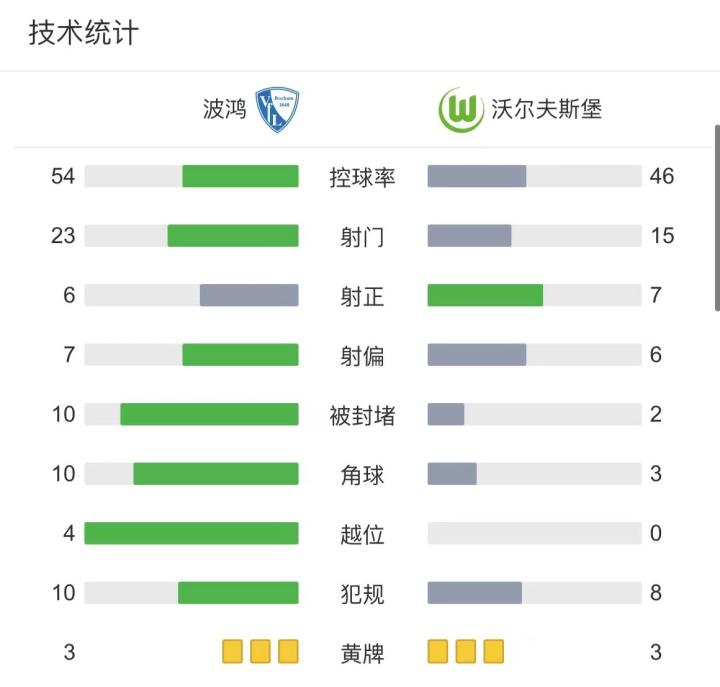This screenshot has width=720, height=687.
Task: Click Wolfsburg's first yellow card icon
Action: [x=438, y=653]
